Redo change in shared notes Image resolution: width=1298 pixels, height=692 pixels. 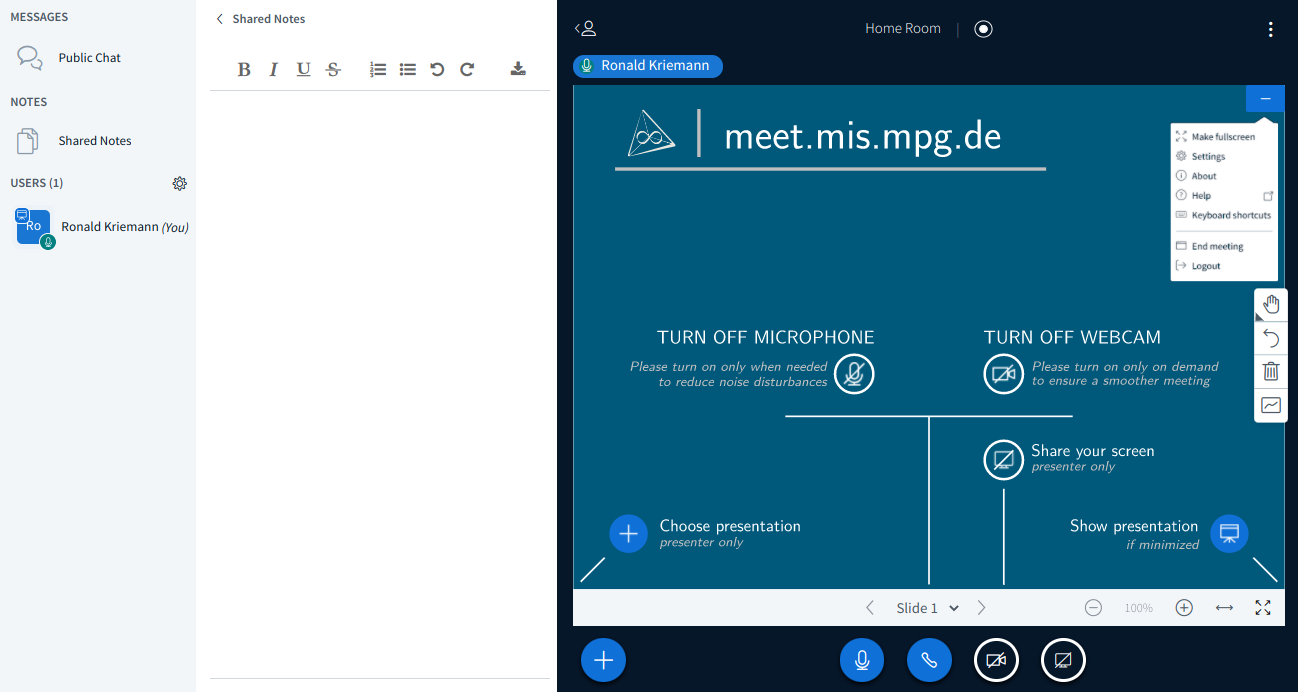click(467, 69)
